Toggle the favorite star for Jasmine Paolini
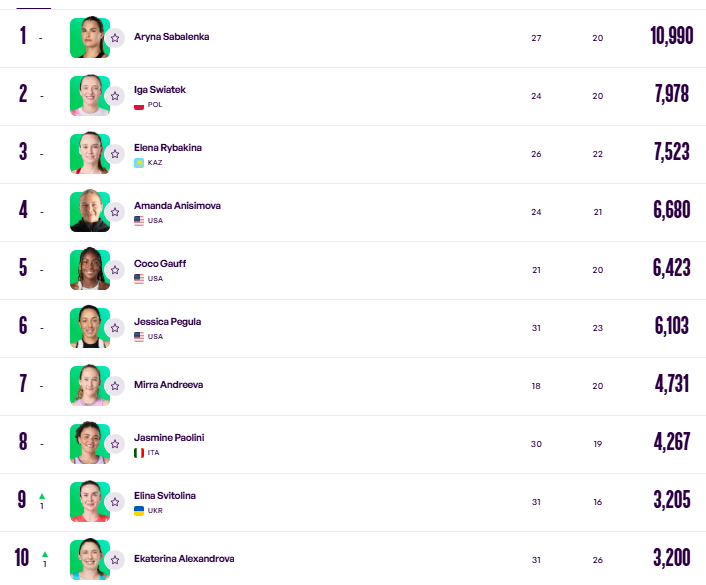 (x=115, y=444)
